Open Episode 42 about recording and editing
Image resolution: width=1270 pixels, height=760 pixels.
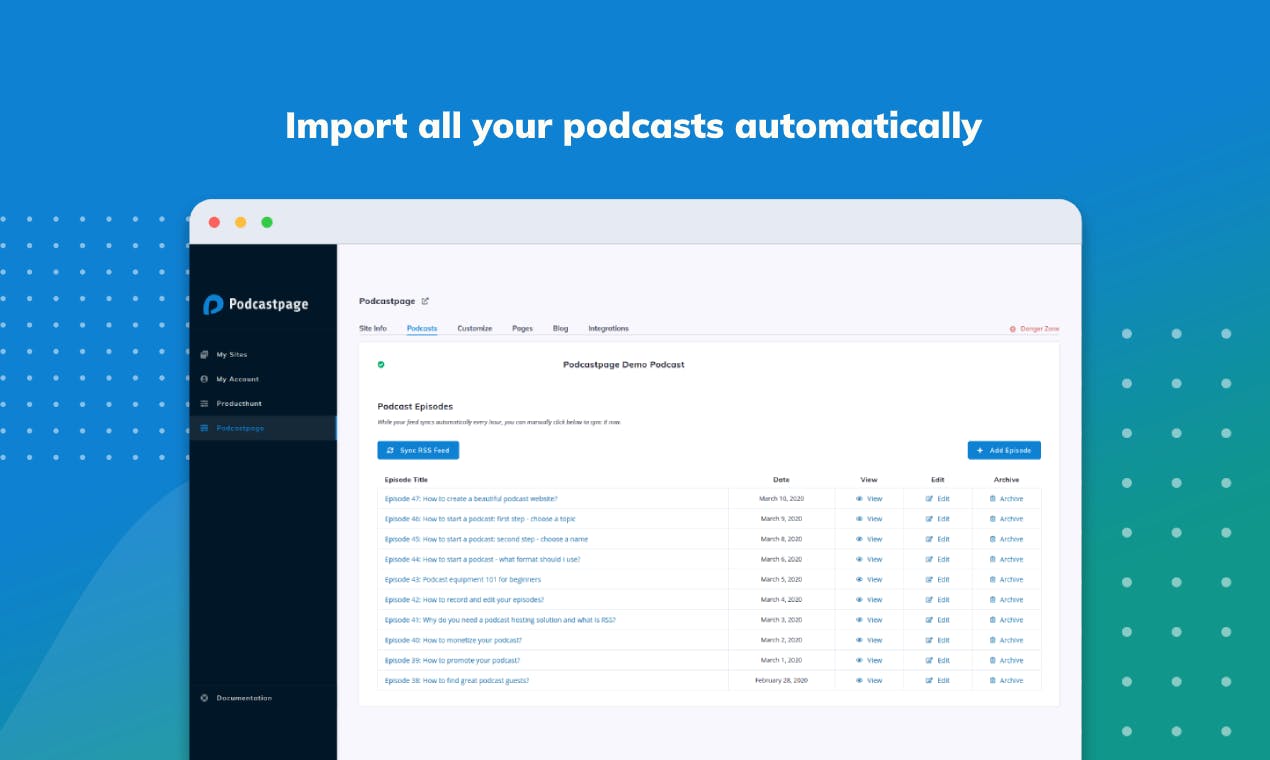click(x=464, y=599)
